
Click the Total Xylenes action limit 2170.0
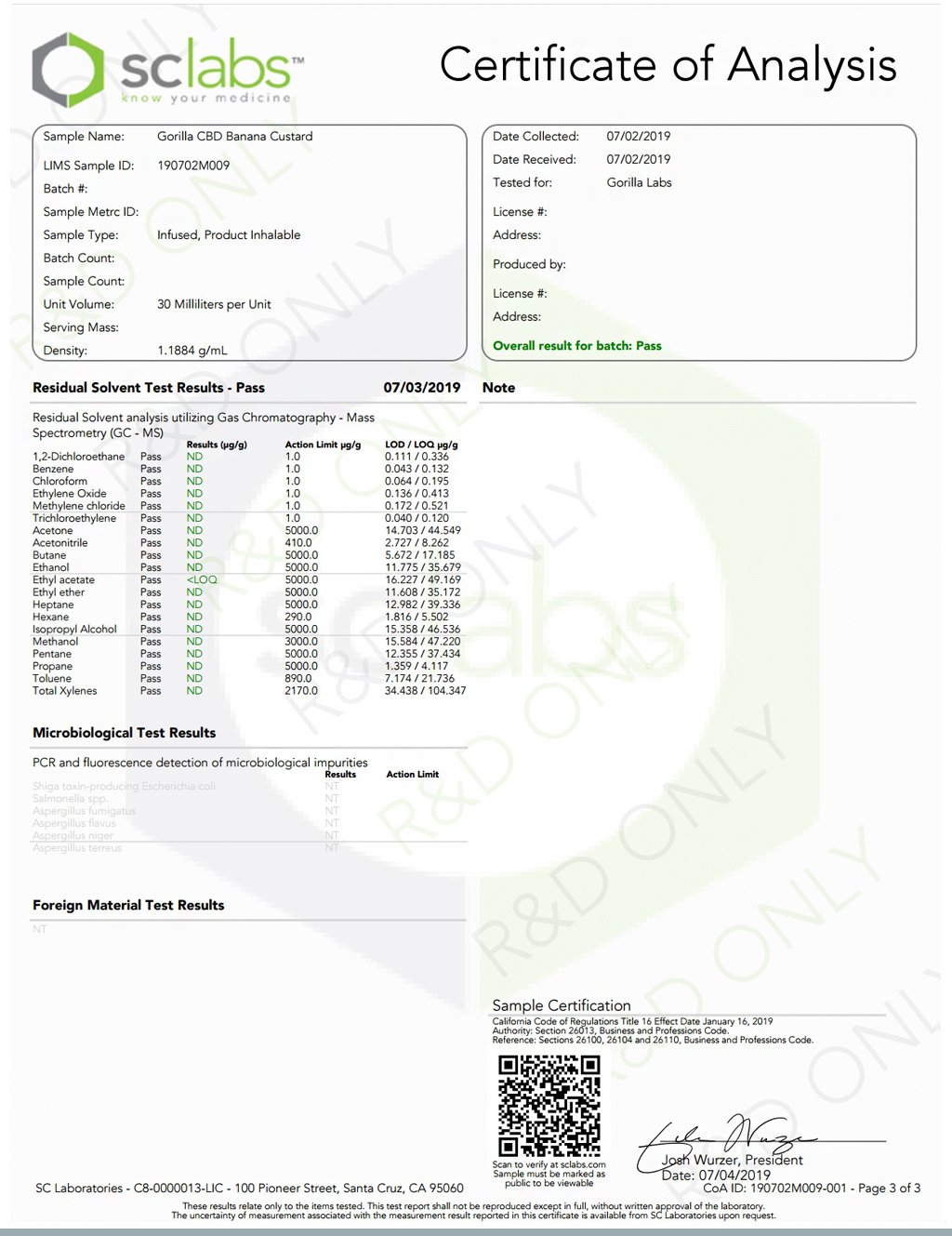(x=301, y=691)
